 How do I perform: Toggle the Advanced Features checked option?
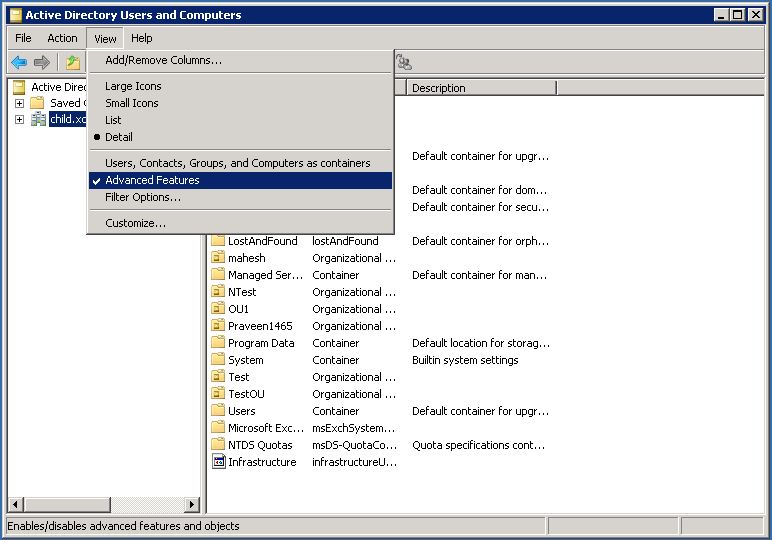click(x=152, y=180)
